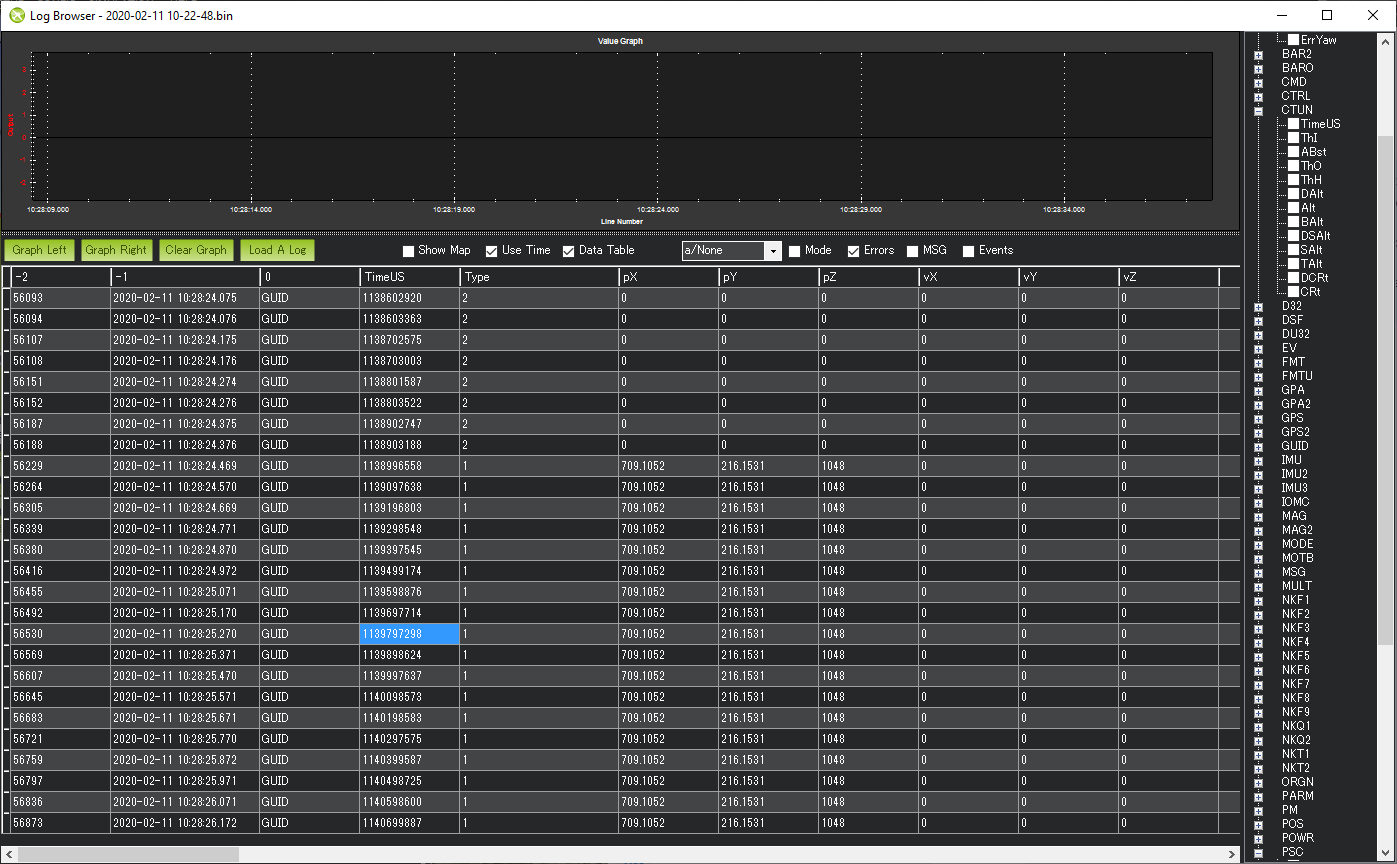Disable the Errors checkbox
This screenshot has height=864, width=1397.
pyautogui.click(x=853, y=250)
